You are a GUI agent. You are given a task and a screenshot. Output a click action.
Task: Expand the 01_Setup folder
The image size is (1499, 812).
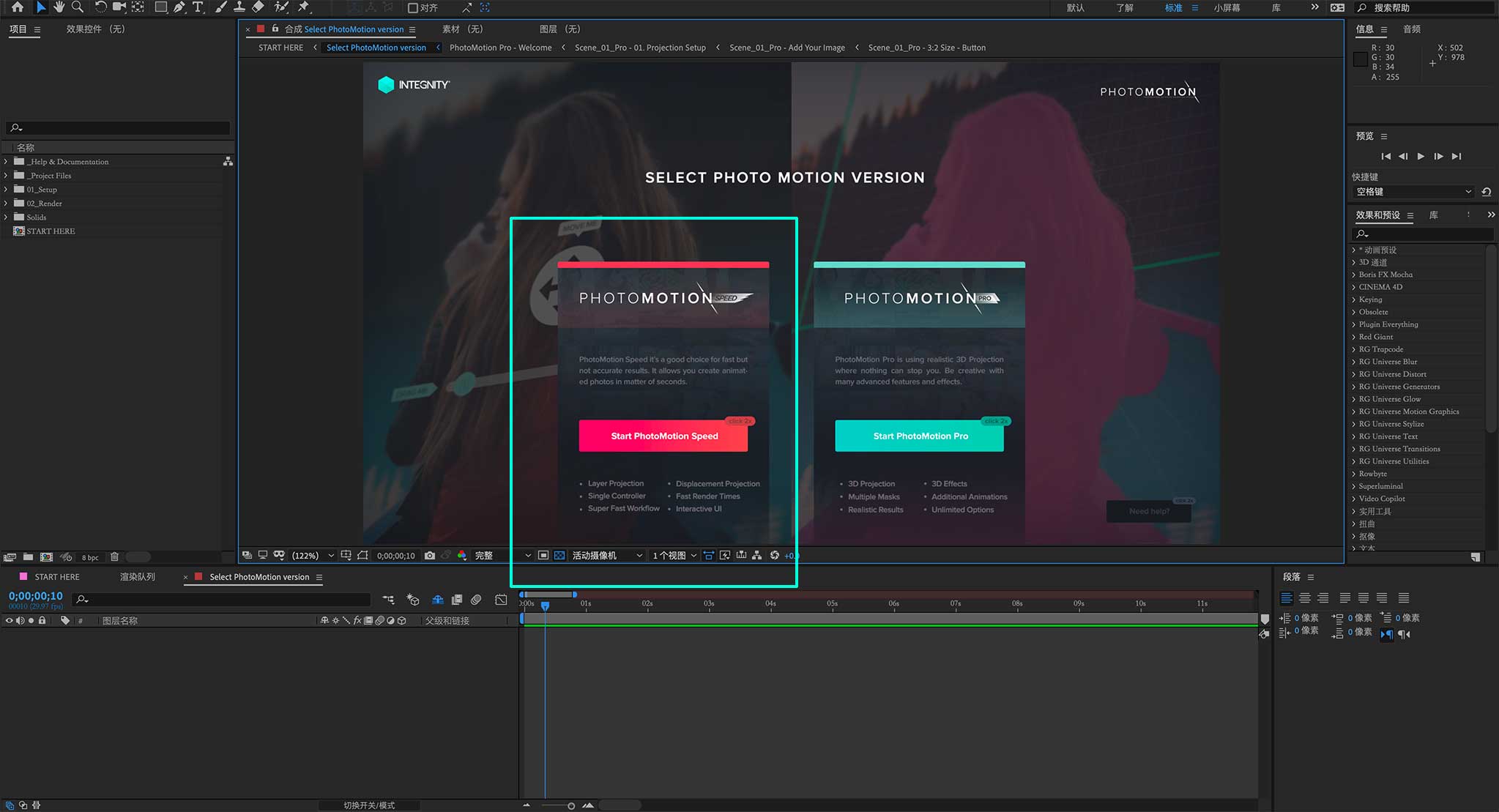[x=6, y=190]
